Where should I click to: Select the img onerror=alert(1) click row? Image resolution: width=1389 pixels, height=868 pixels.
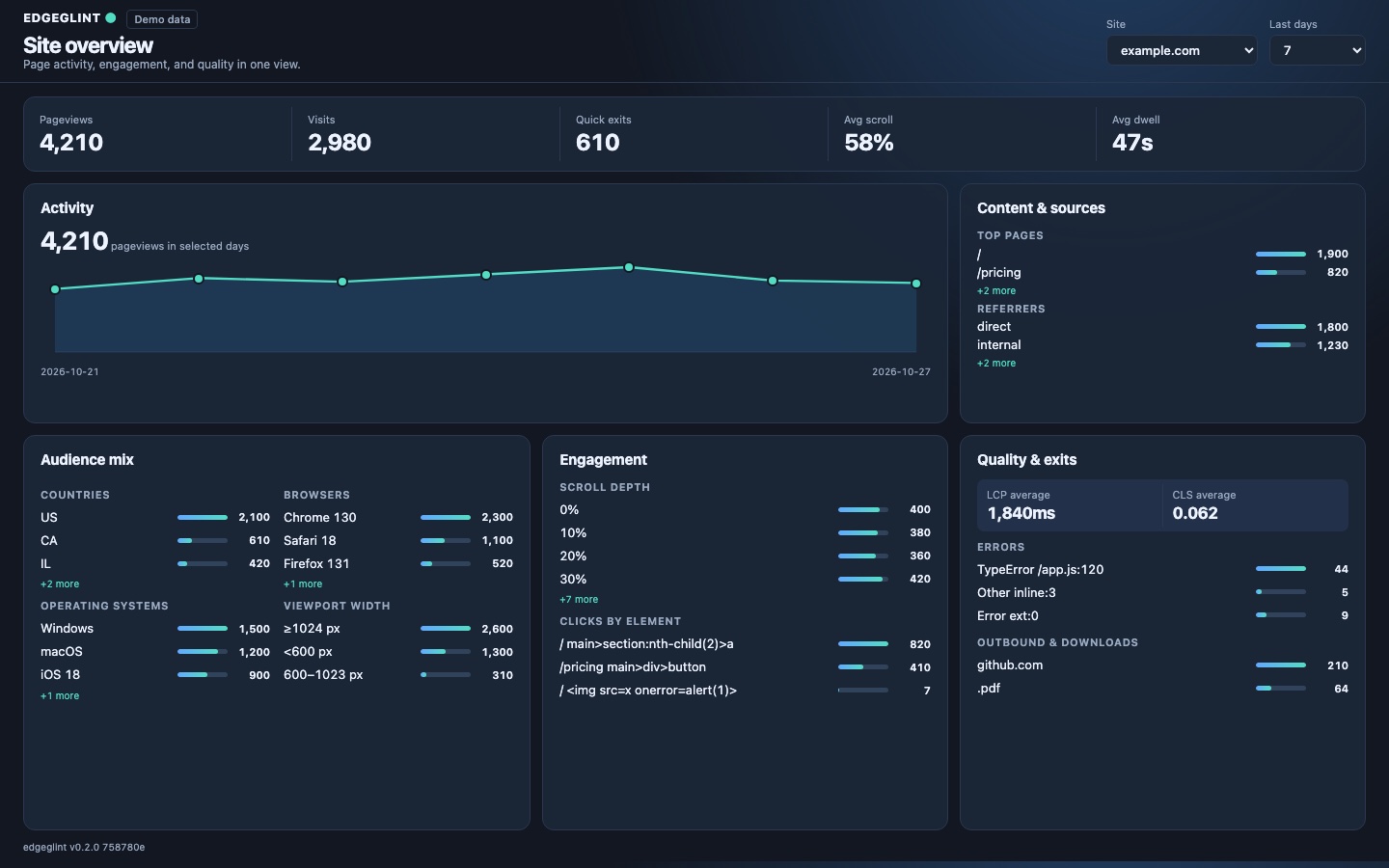[x=745, y=691]
